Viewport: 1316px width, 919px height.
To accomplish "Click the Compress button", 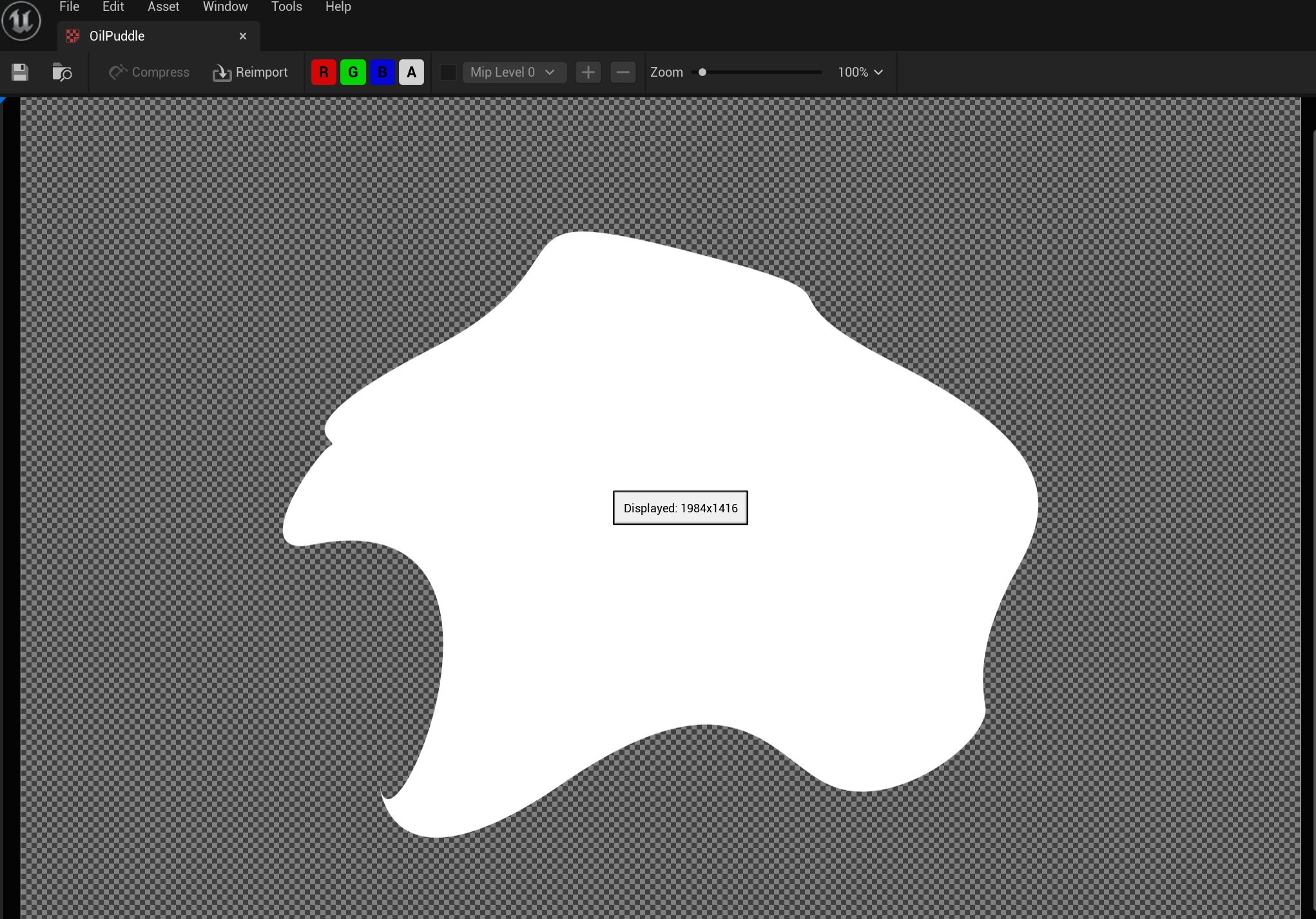I will tap(150, 72).
